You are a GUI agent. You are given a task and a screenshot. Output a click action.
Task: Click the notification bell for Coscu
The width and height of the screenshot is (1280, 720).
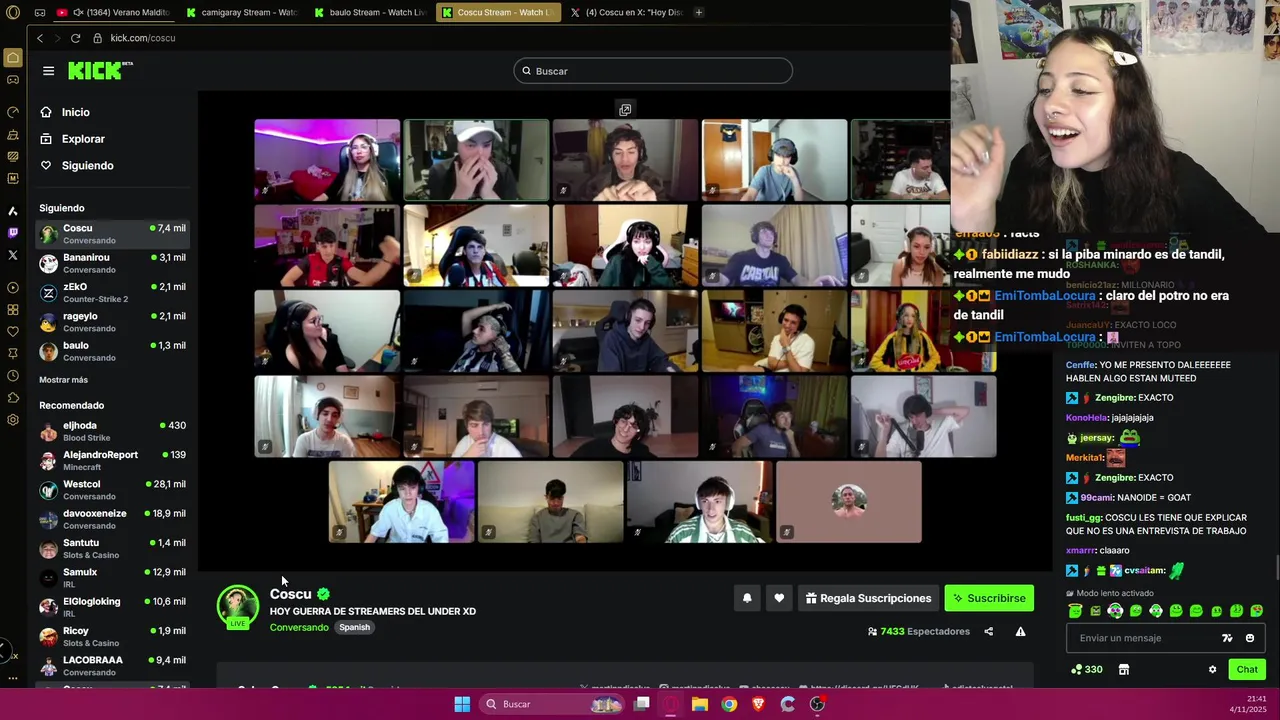(747, 598)
